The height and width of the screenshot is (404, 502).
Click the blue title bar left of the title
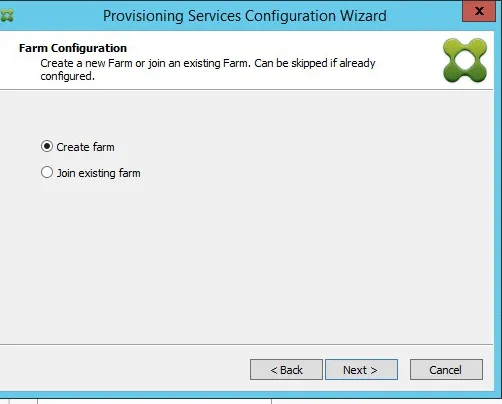[57, 15]
